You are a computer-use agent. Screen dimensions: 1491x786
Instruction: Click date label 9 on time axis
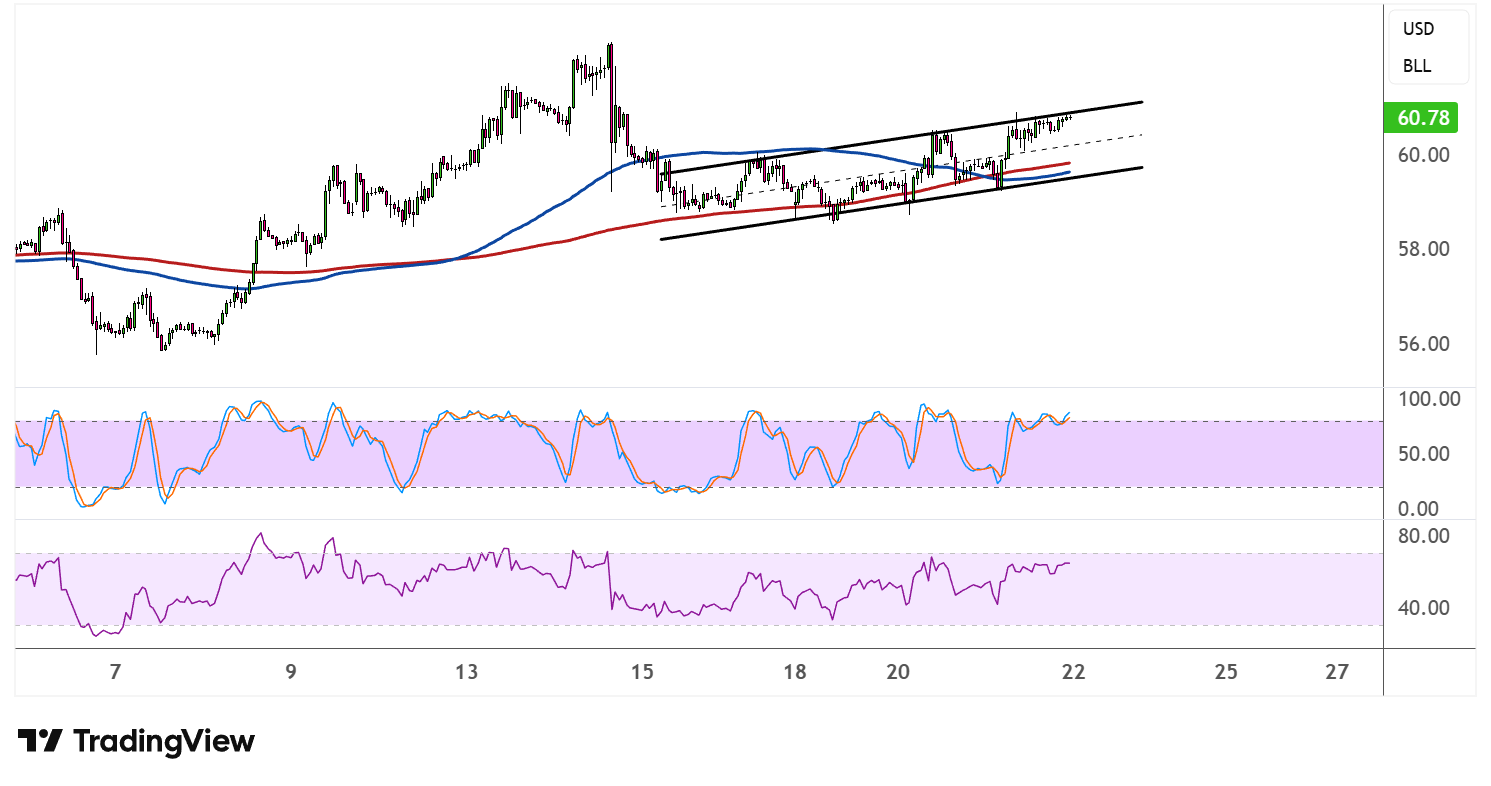pos(290,672)
